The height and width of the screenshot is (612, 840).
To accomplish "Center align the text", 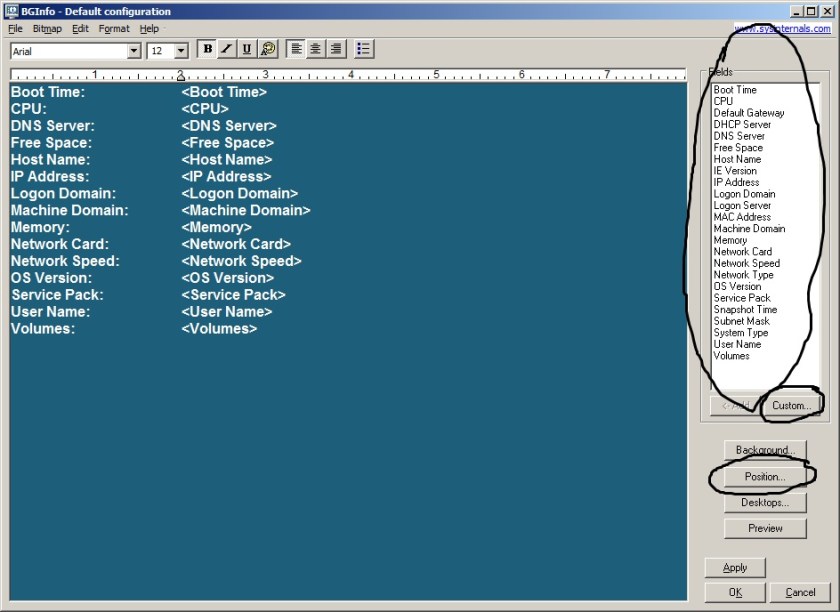I will tap(316, 49).
